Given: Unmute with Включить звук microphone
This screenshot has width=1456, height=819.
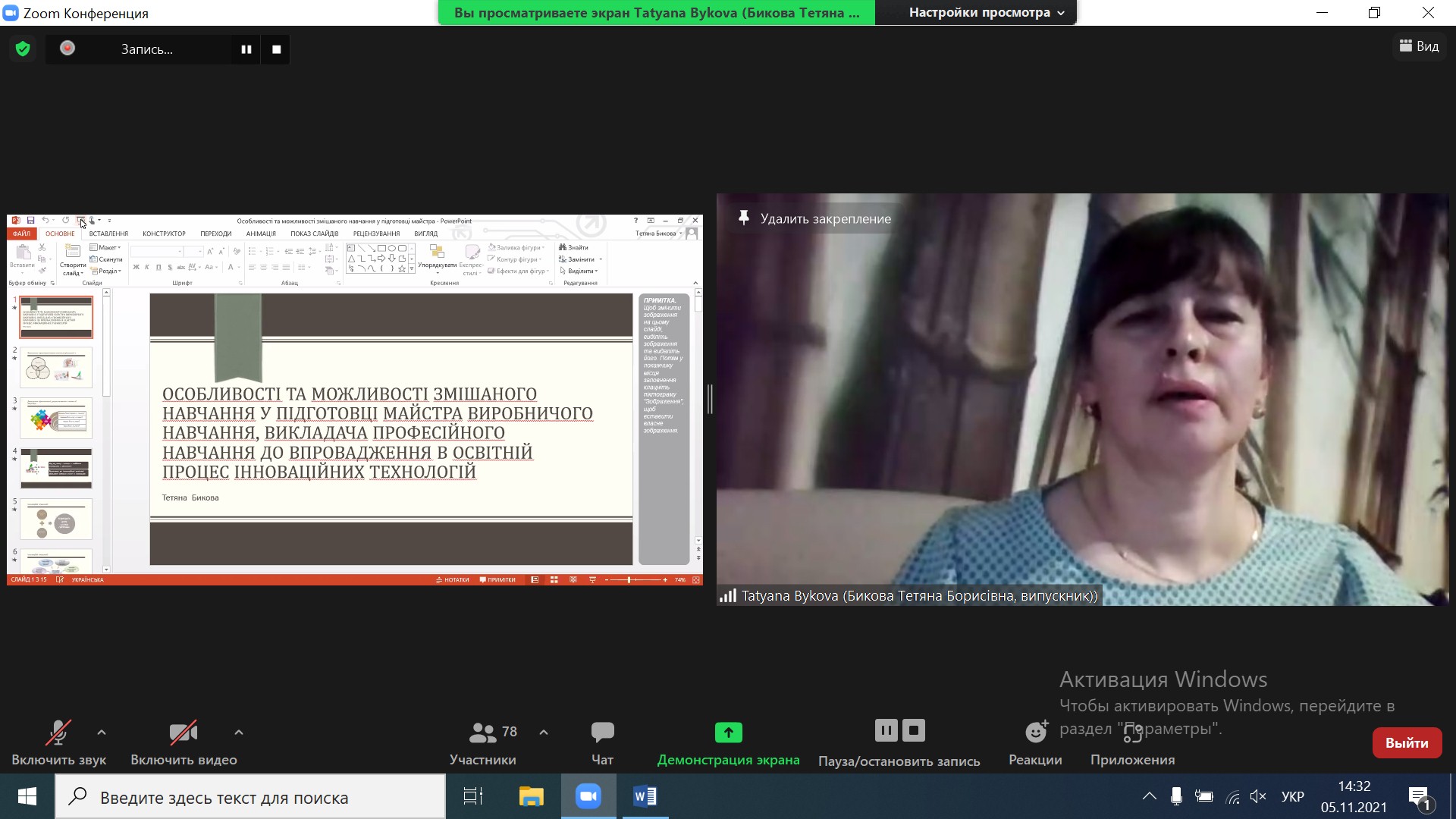Looking at the screenshot, I should tap(58, 742).
